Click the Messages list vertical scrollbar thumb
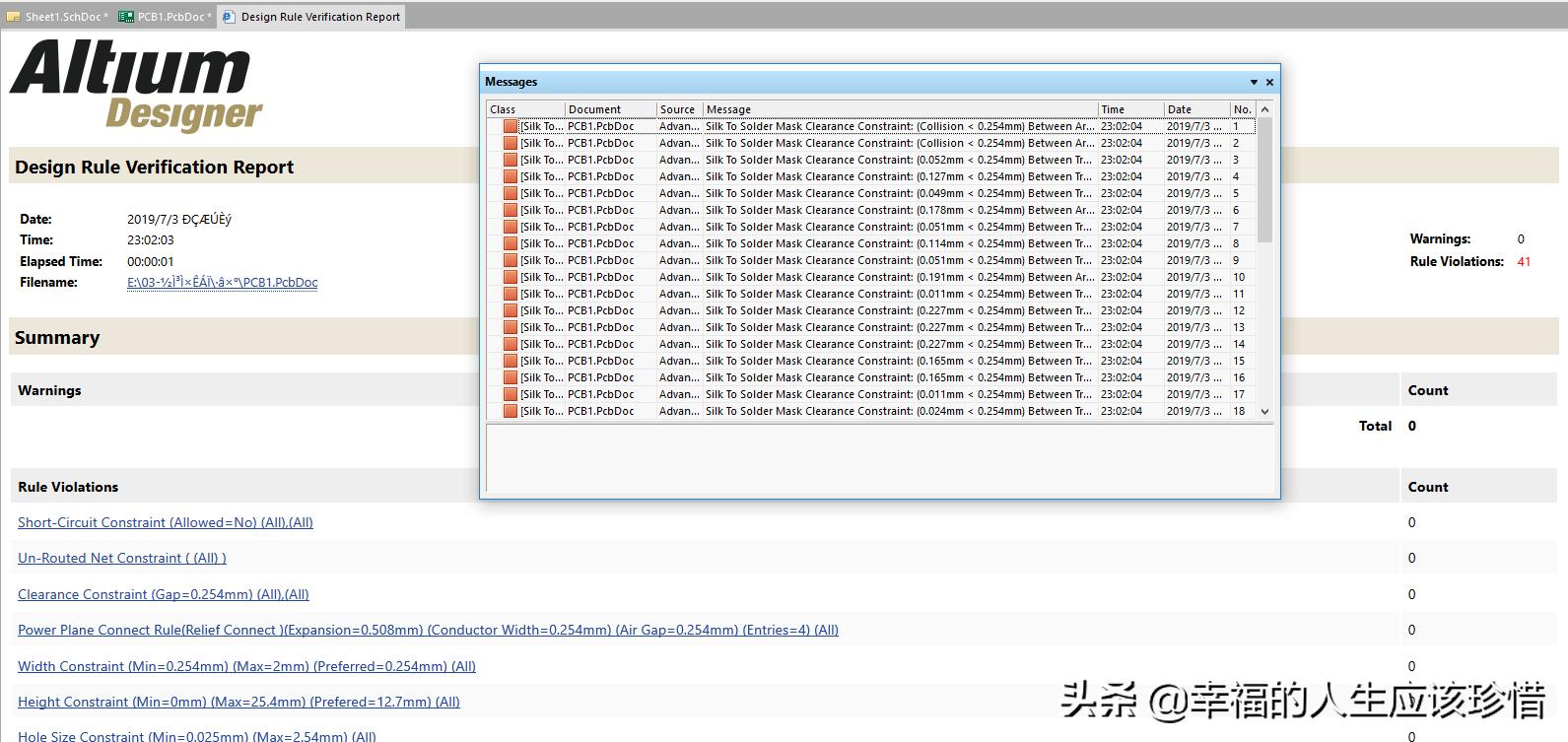Viewport: 1568px width, 742px height. (1264, 179)
